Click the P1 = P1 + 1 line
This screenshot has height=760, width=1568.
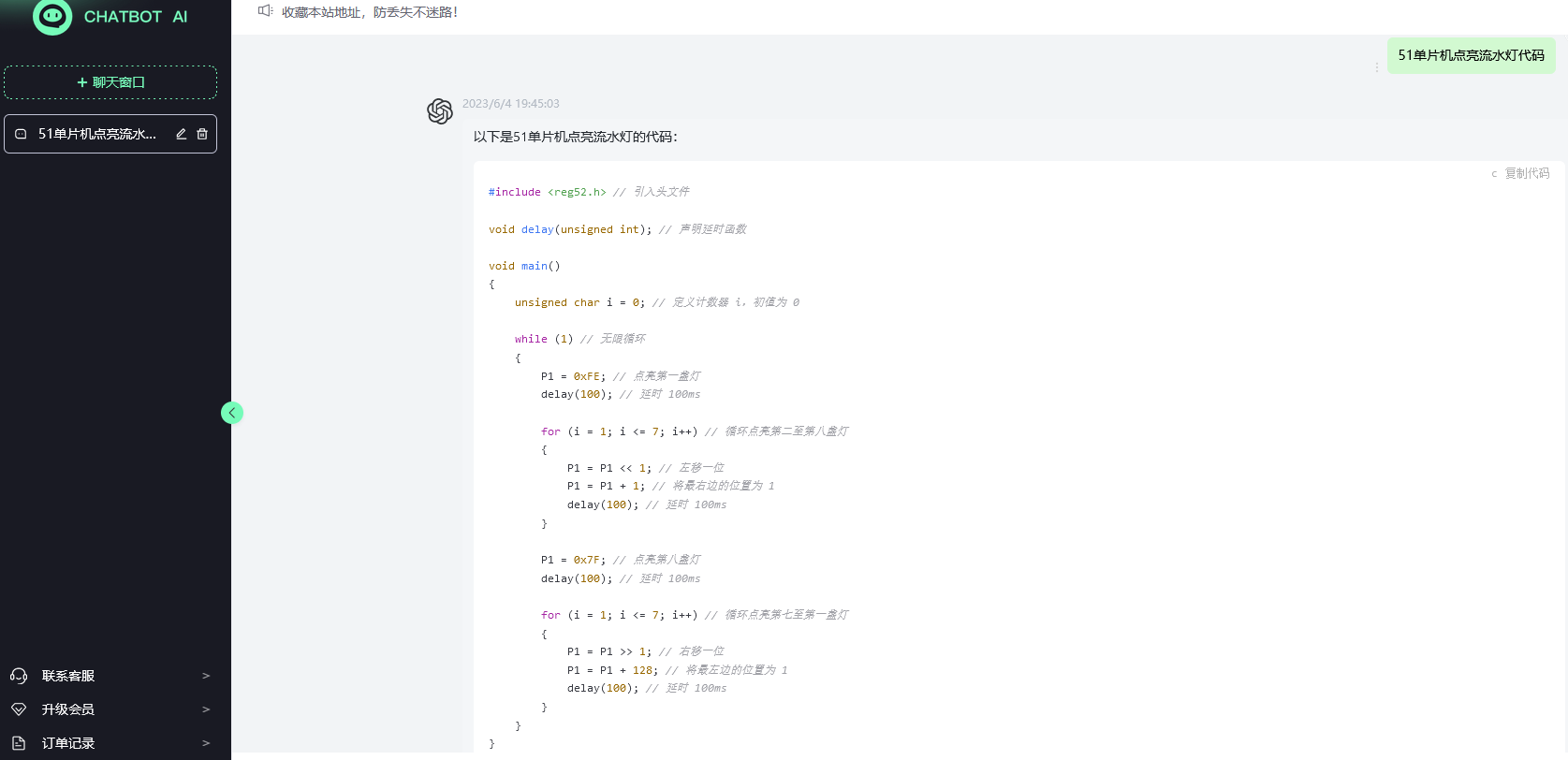tap(671, 486)
